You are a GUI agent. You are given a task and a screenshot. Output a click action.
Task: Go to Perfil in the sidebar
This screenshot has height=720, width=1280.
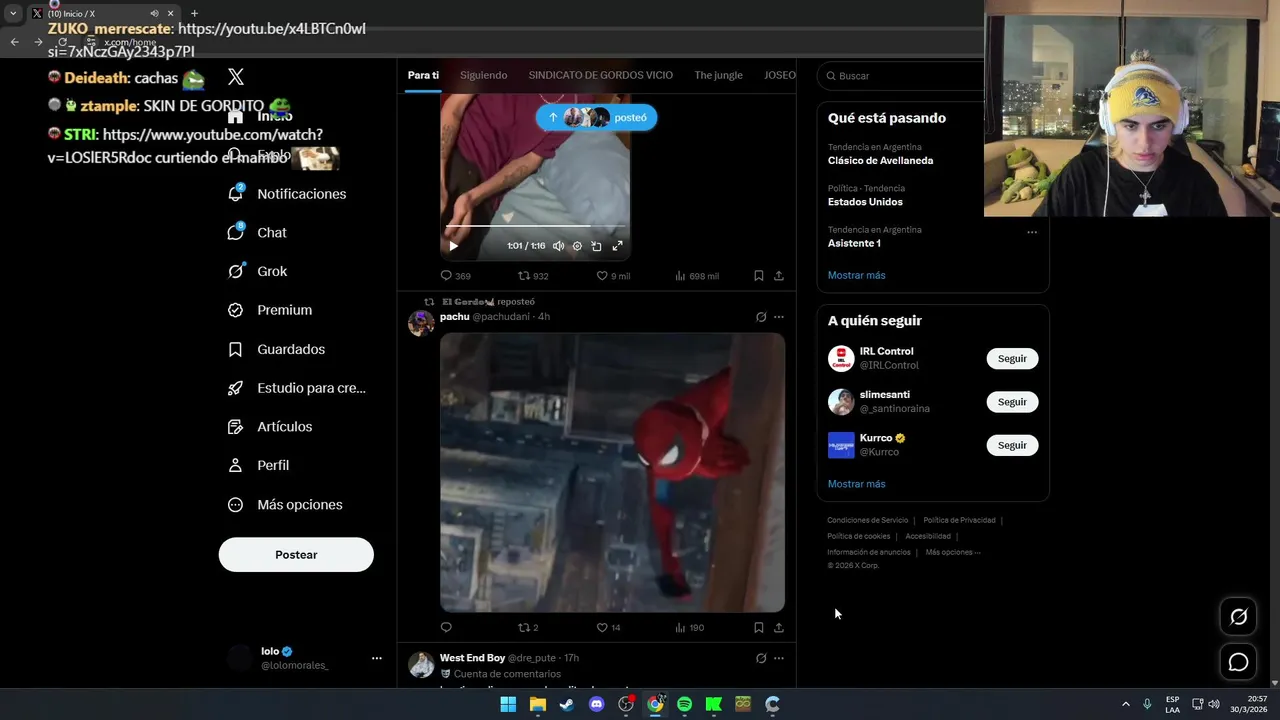coord(258,465)
